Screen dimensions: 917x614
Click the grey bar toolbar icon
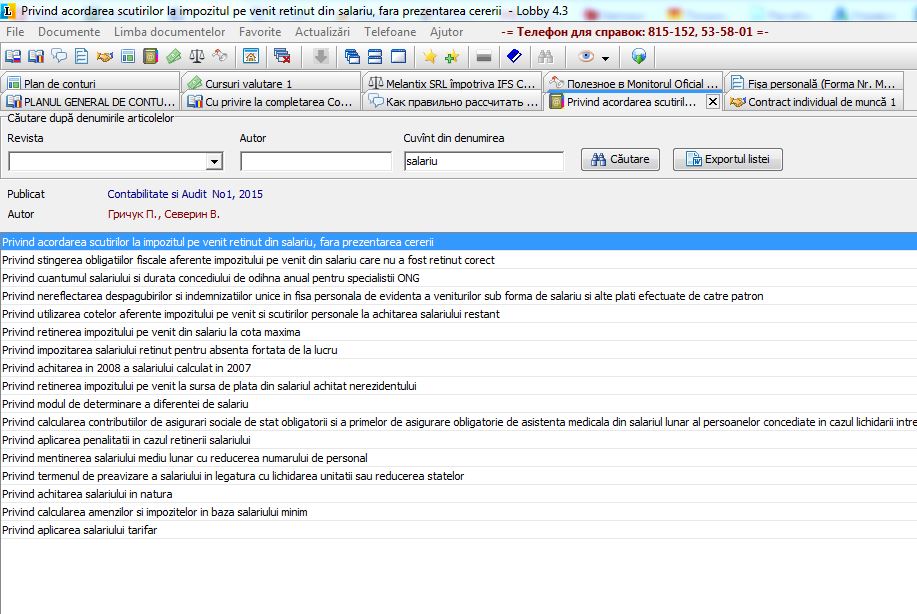click(x=484, y=57)
